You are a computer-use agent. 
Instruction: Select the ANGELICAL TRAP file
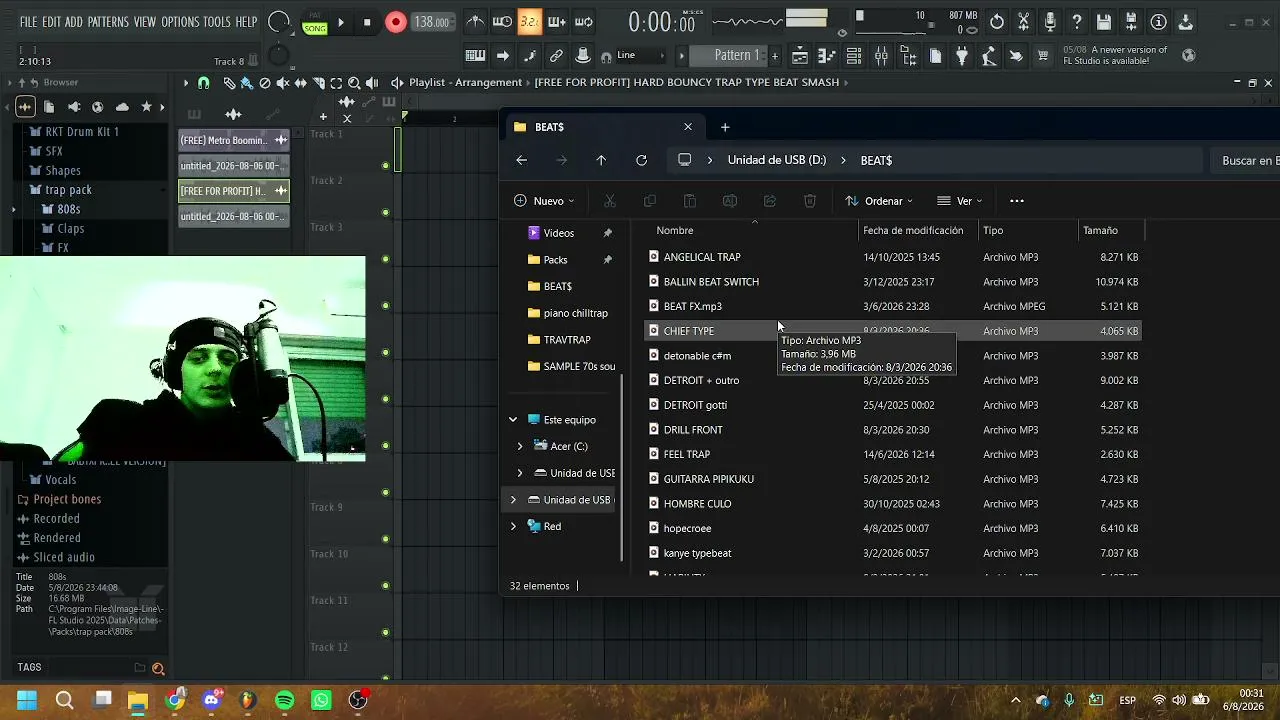point(893,257)
